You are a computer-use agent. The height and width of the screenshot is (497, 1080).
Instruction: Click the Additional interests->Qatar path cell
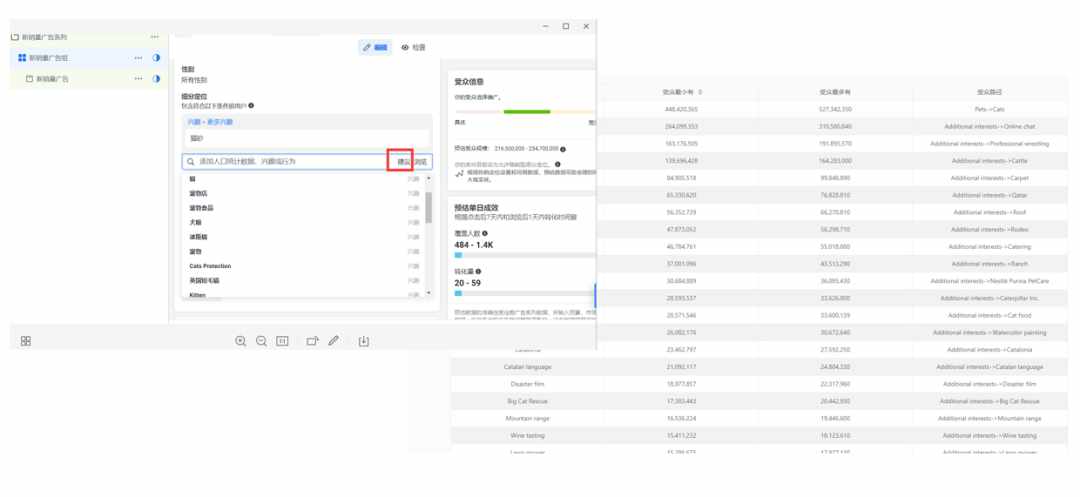tap(989, 195)
